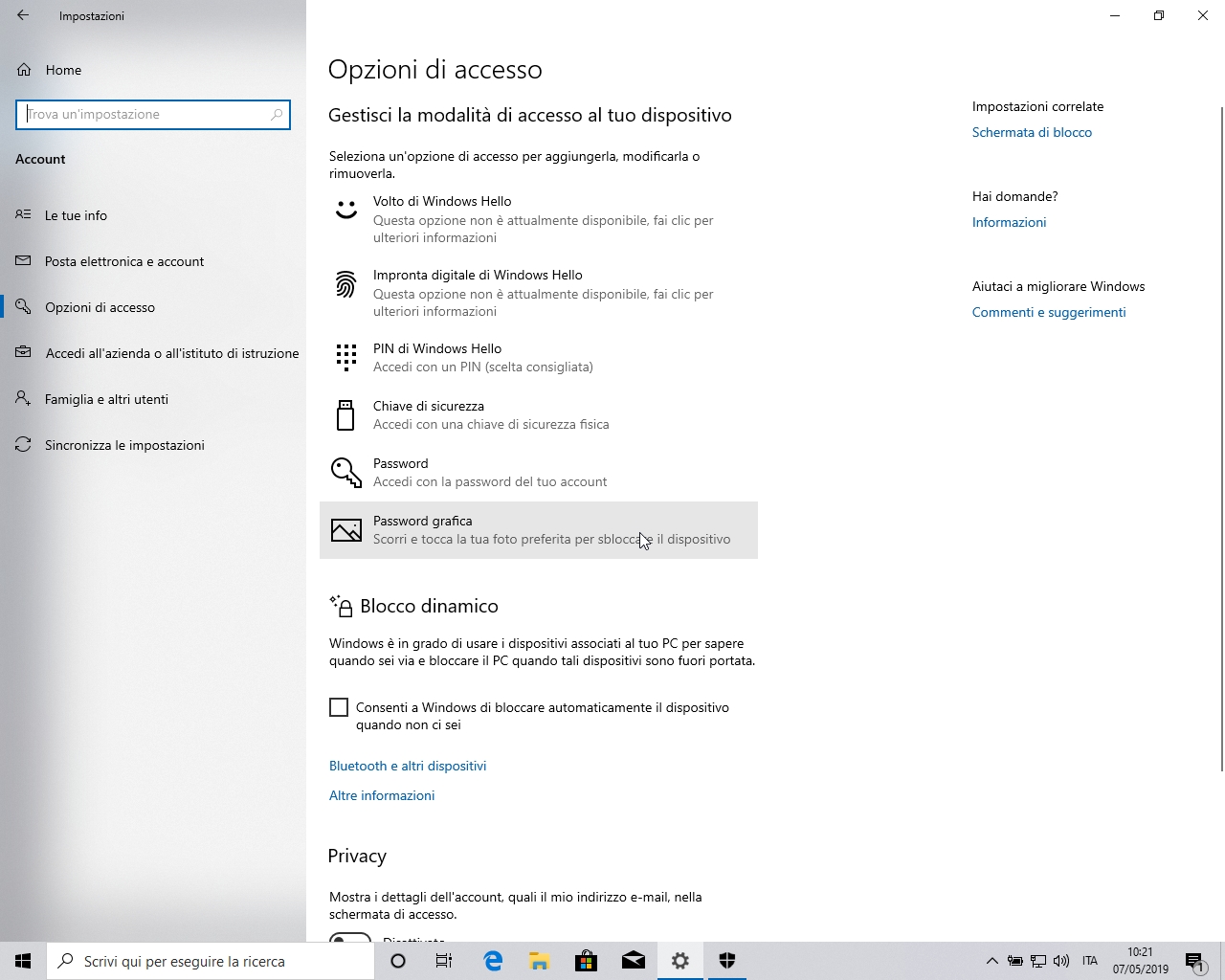Open 'Accedi all'azienda o all'istituto di istruzione'
The height and width of the screenshot is (980, 1225).
(x=153, y=353)
